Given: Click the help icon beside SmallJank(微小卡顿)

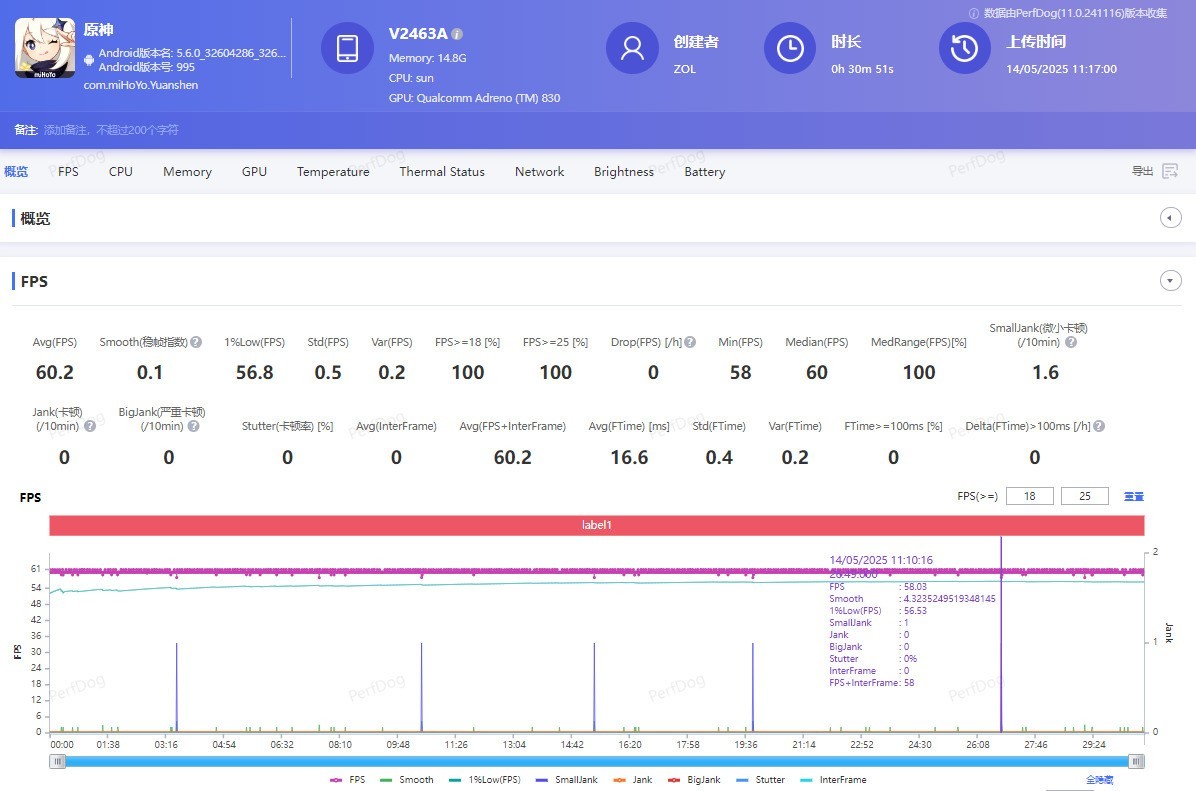Looking at the screenshot, I should (1070, 343).
